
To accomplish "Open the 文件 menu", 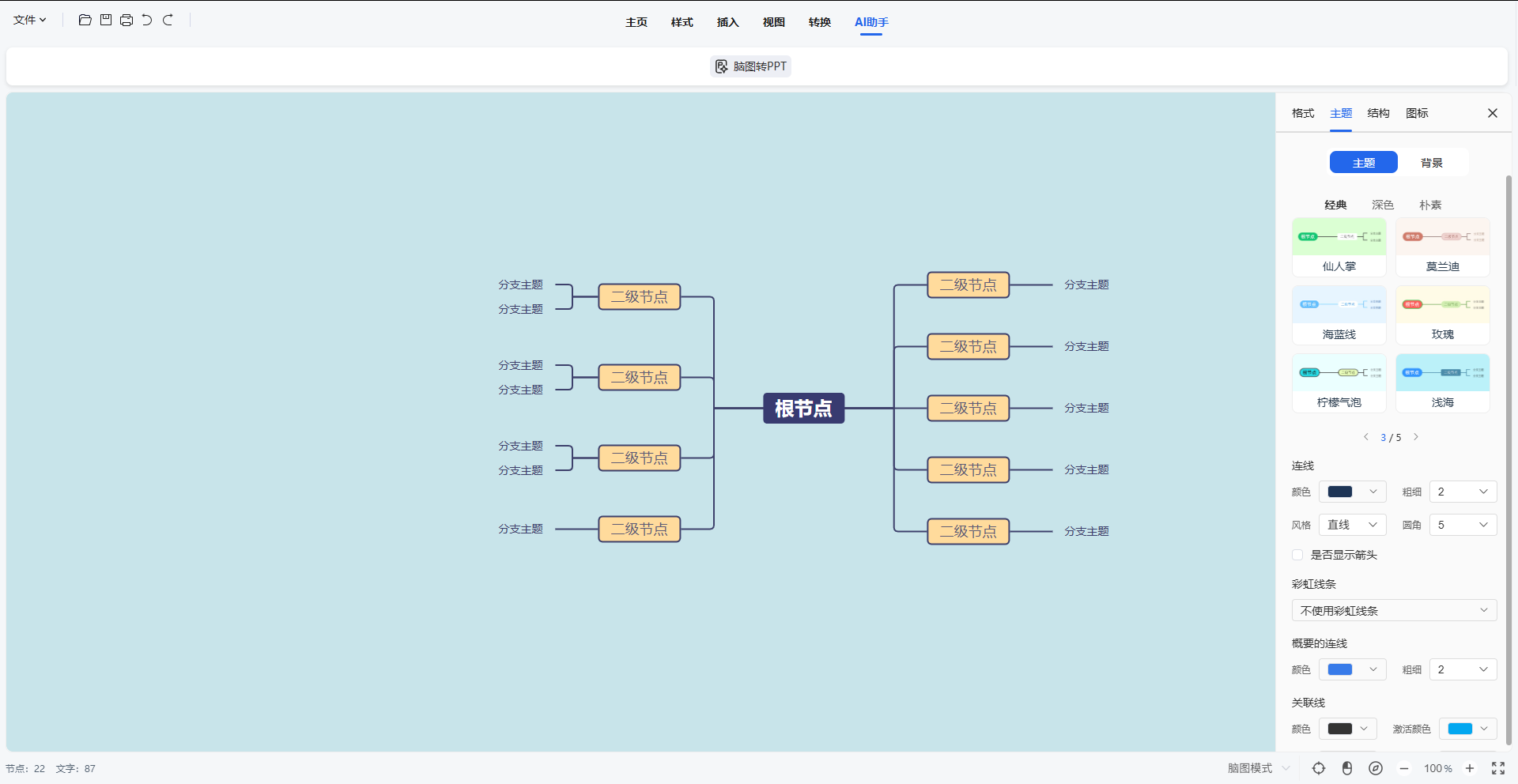I will point(30,20).
